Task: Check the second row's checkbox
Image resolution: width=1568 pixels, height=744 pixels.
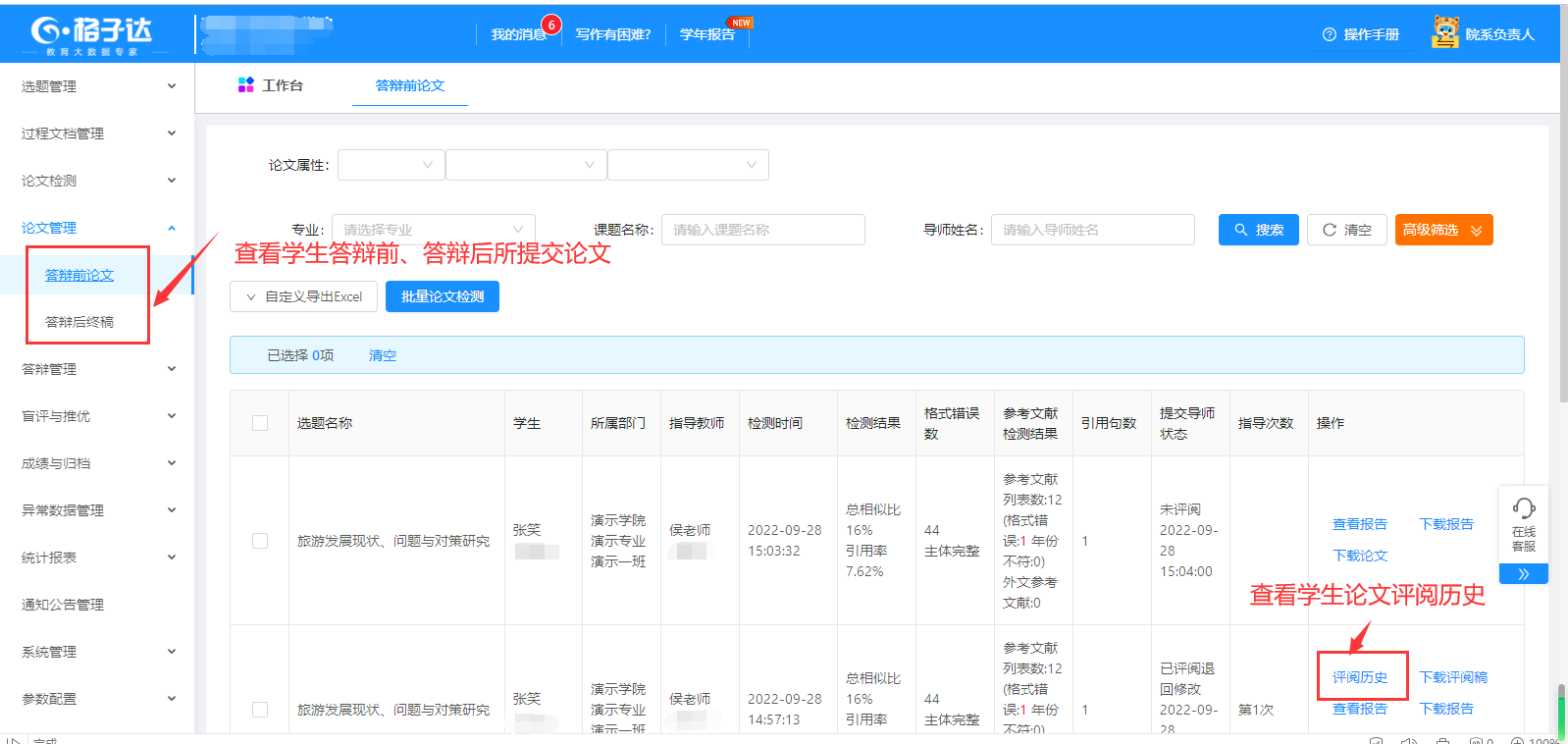Action: tap(260, 710)
